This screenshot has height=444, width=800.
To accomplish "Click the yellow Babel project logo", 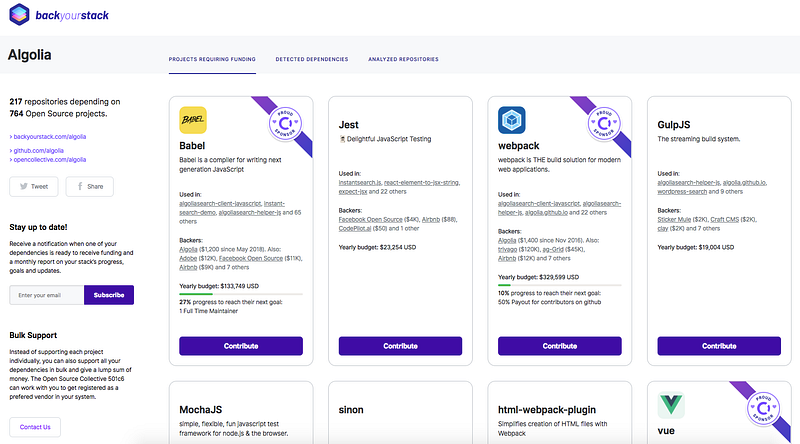I will pos(193,120).
